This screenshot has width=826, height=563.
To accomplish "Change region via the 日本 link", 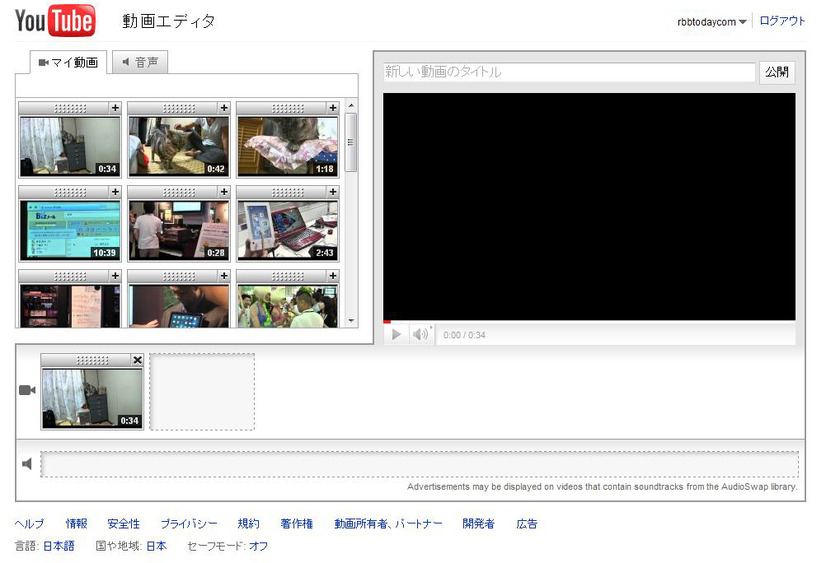I will [156, 546].
